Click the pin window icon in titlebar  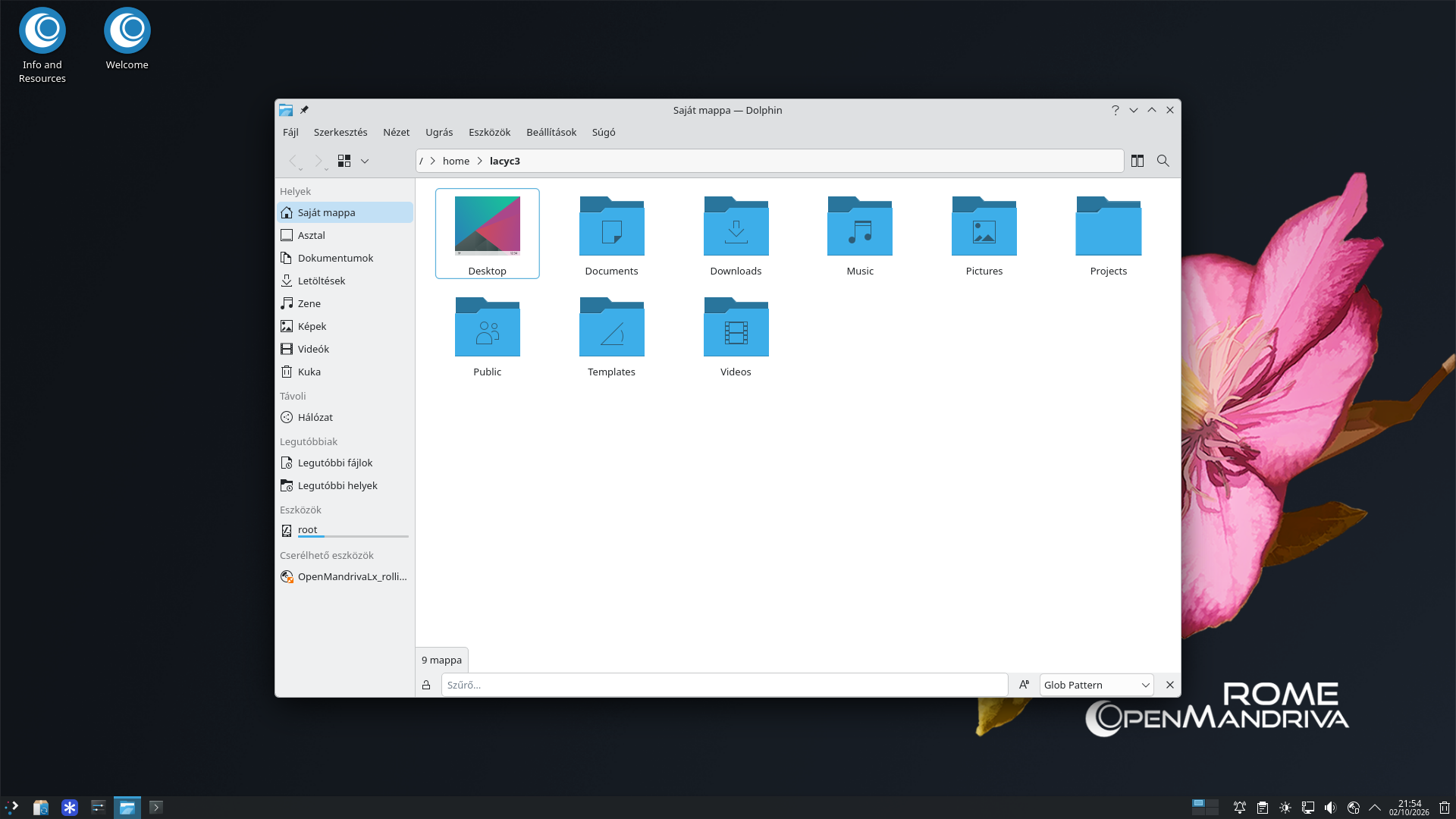click(304, 110)
